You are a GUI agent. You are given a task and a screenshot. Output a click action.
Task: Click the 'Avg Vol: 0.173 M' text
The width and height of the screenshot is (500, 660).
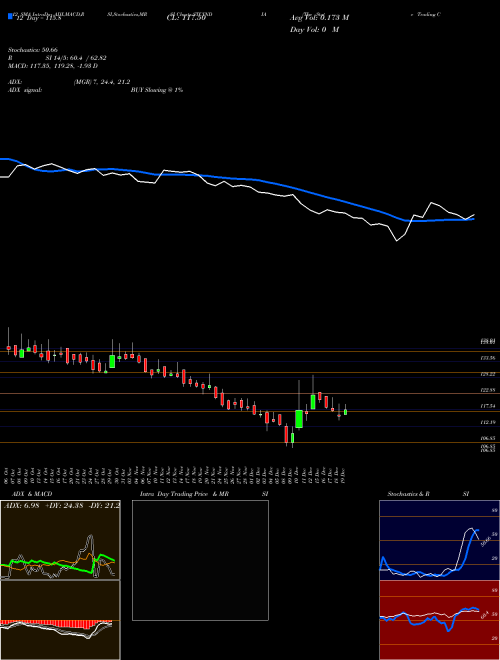319,18
